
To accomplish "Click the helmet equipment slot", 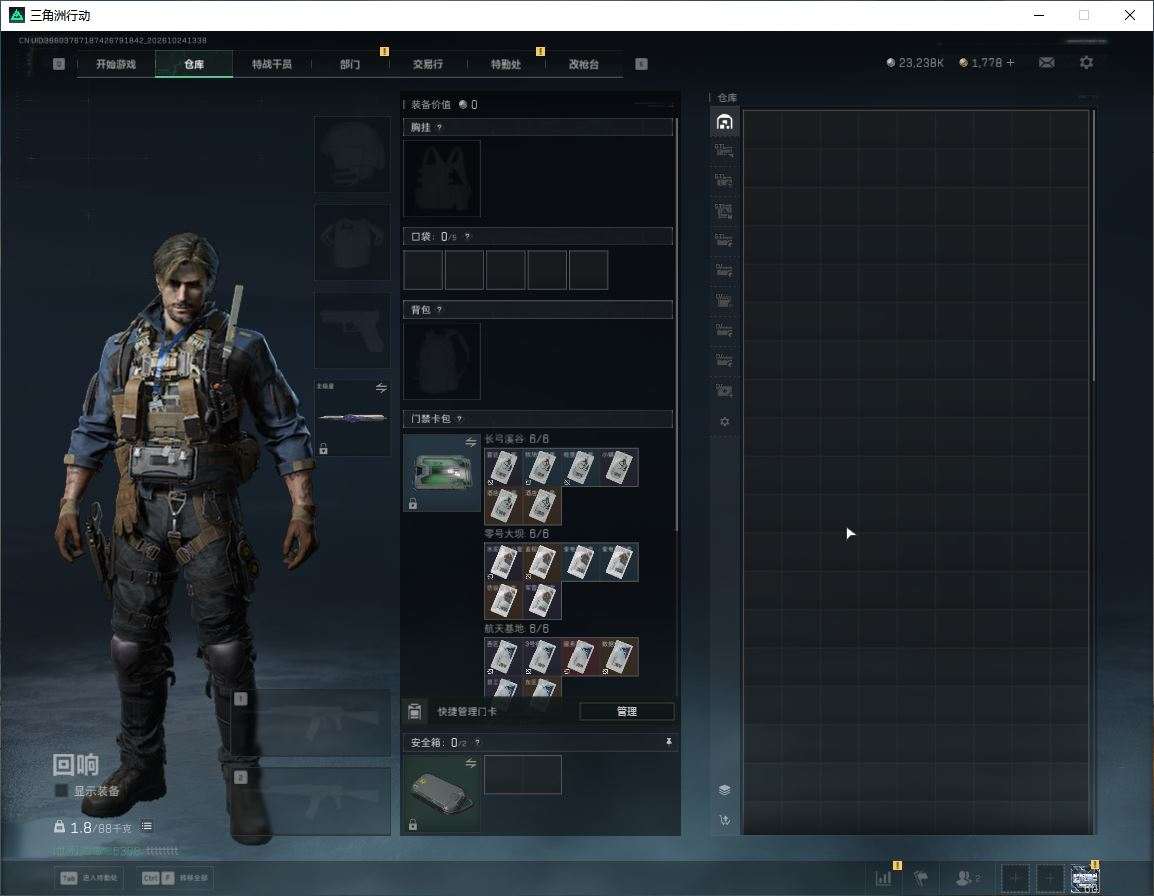I will click(x=353, y=154).
